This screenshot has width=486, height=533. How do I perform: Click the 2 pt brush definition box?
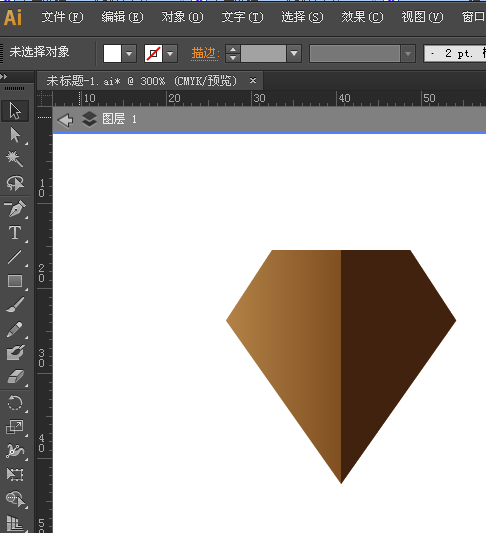coord(455,53)
